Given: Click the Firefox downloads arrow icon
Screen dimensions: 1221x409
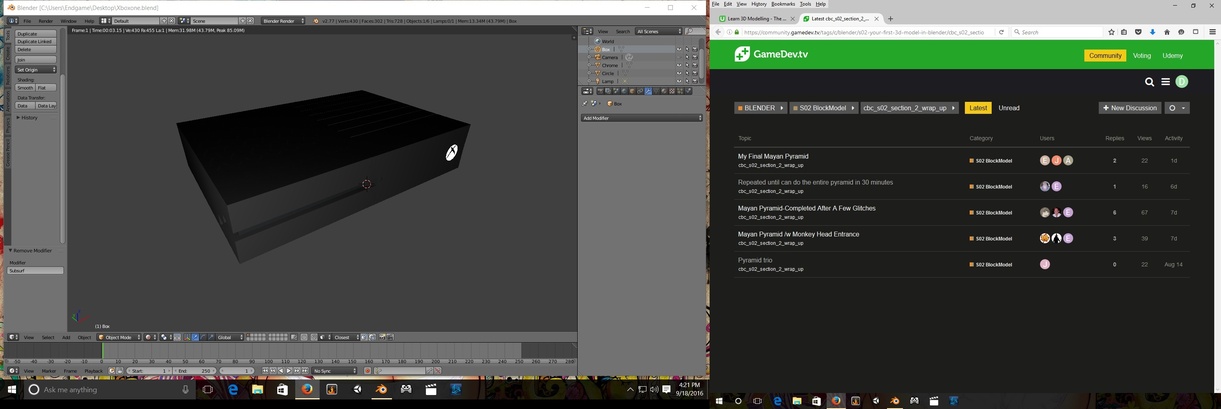Looking at the screenshot, I should pyautogui.click(x=1152, y=32).
